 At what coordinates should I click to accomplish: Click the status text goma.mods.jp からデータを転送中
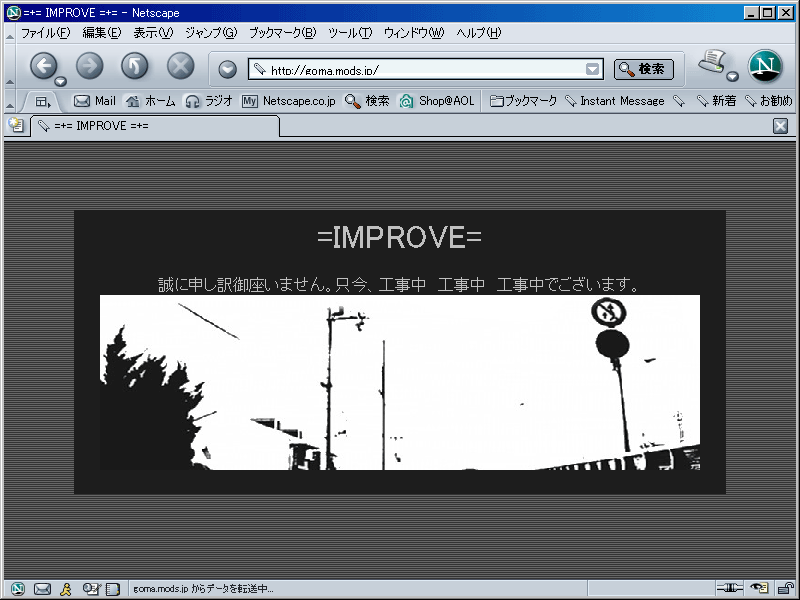click(x=203, y=589)
